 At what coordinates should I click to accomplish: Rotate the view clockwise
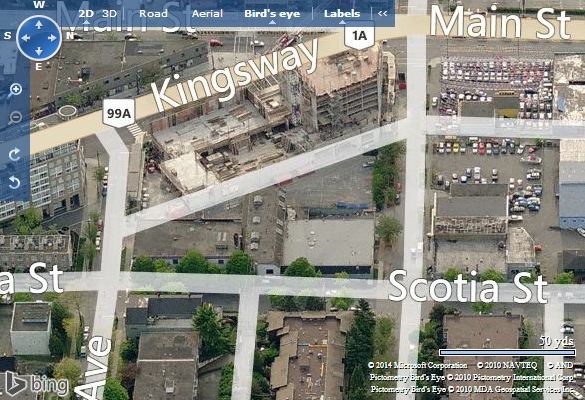[15, 154]
